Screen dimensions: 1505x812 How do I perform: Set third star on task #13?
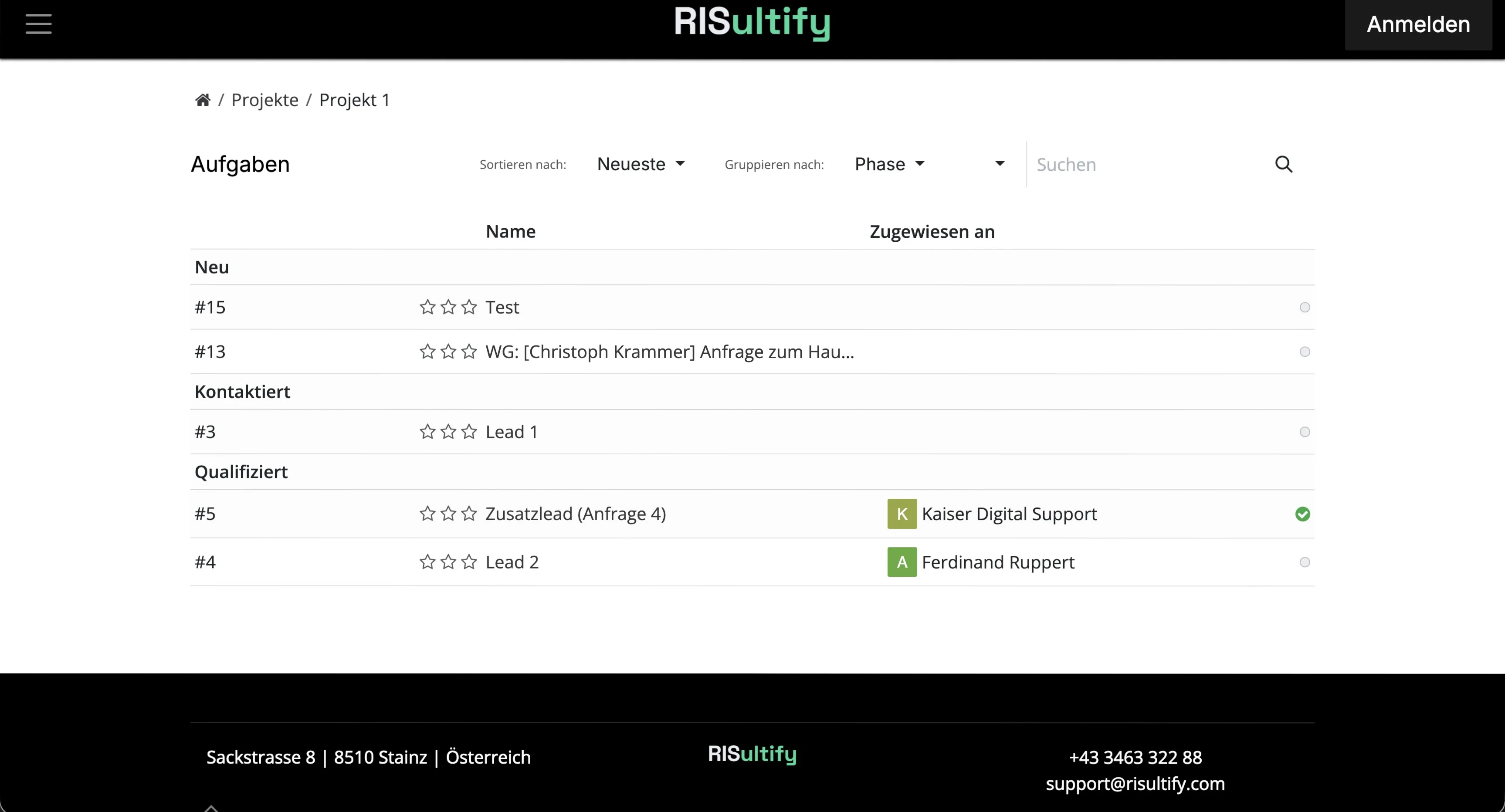coord(469,352)
